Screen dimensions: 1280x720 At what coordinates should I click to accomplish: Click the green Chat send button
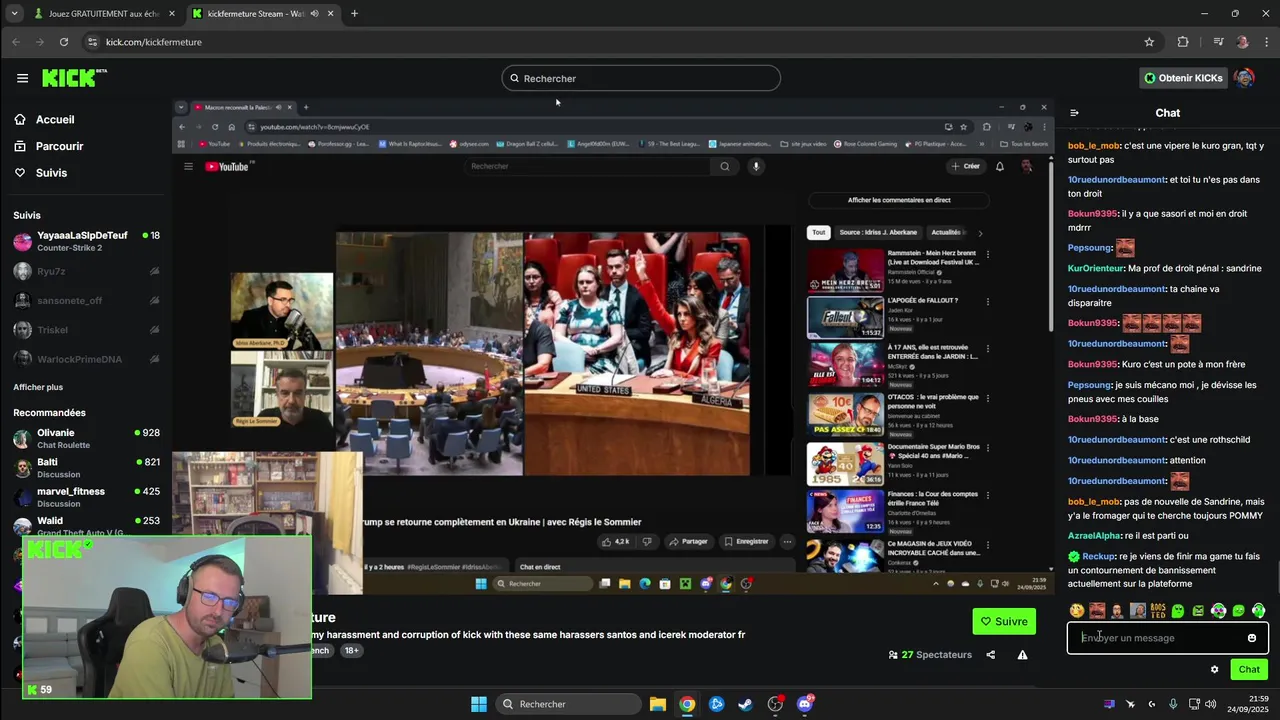(1249, 670)
